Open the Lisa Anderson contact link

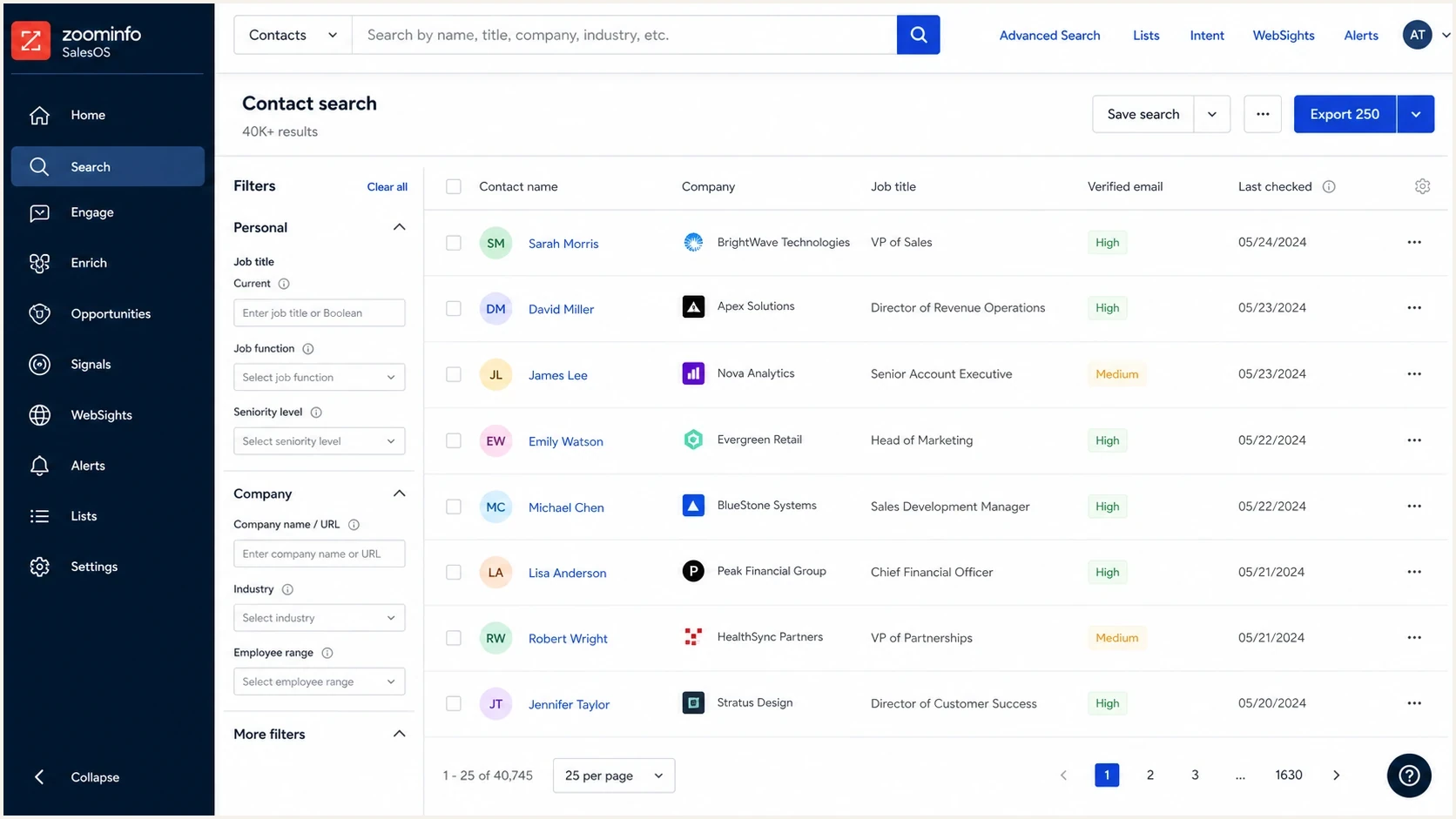click(x=567, y=573)
